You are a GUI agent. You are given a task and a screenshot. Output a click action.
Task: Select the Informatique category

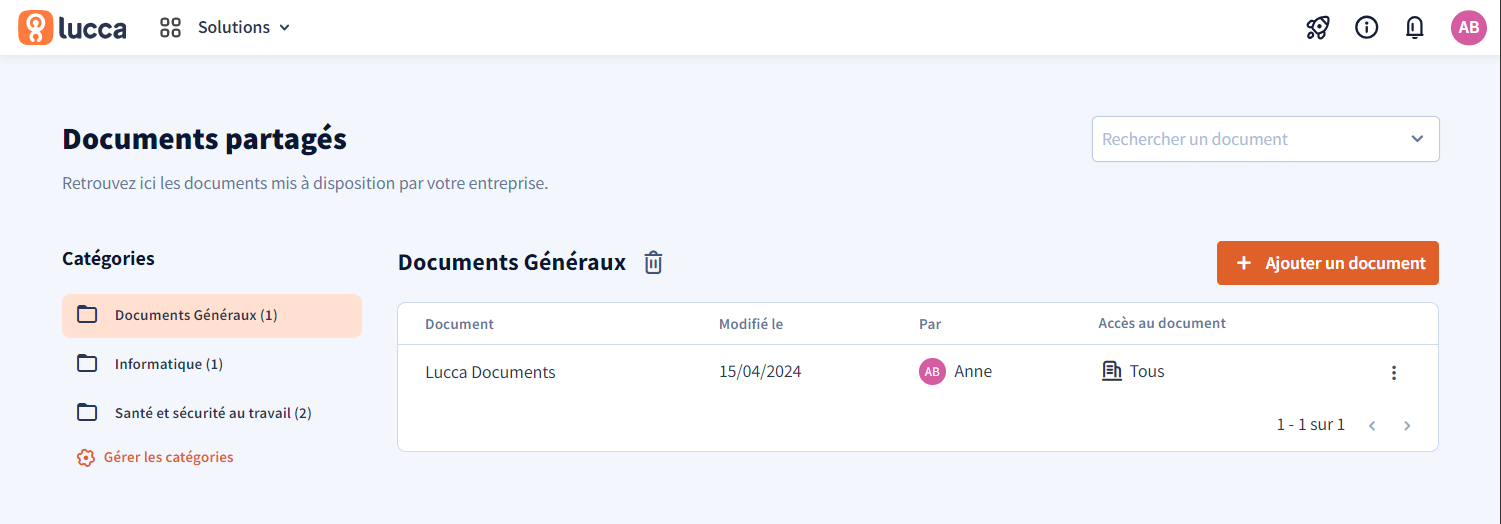click(x=212, y=364)
